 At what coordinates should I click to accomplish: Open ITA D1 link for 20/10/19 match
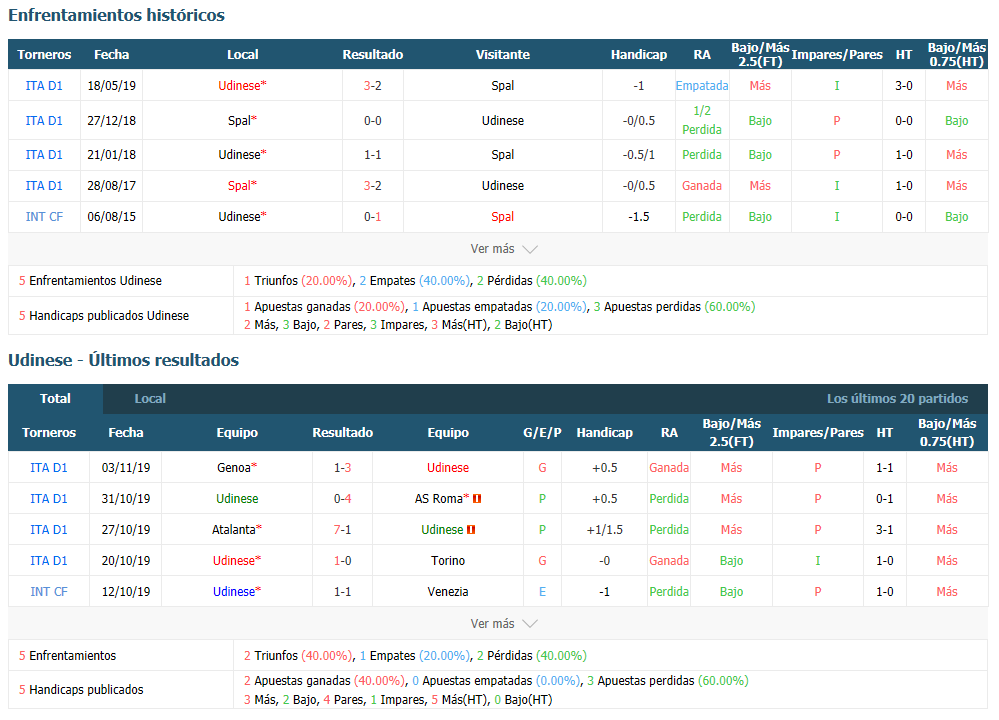click(48, 561)
